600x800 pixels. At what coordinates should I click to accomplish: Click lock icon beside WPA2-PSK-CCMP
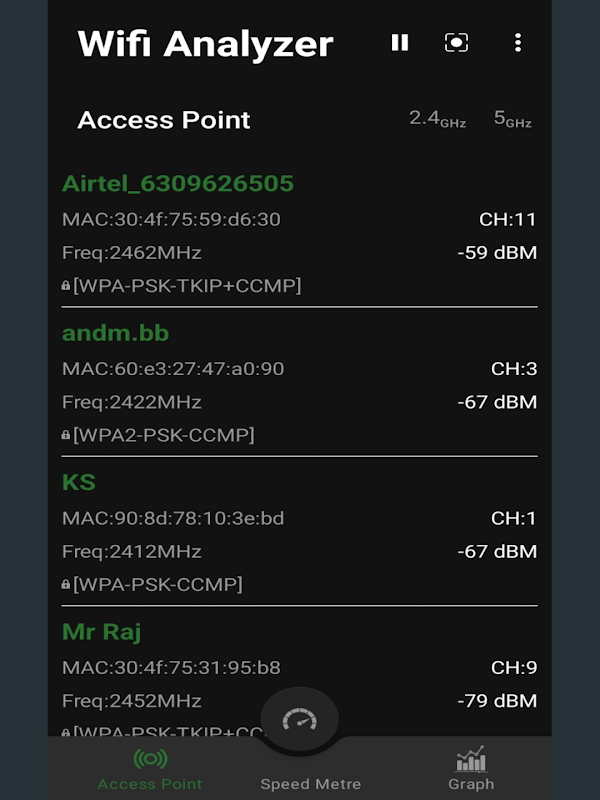pos(66,435)
